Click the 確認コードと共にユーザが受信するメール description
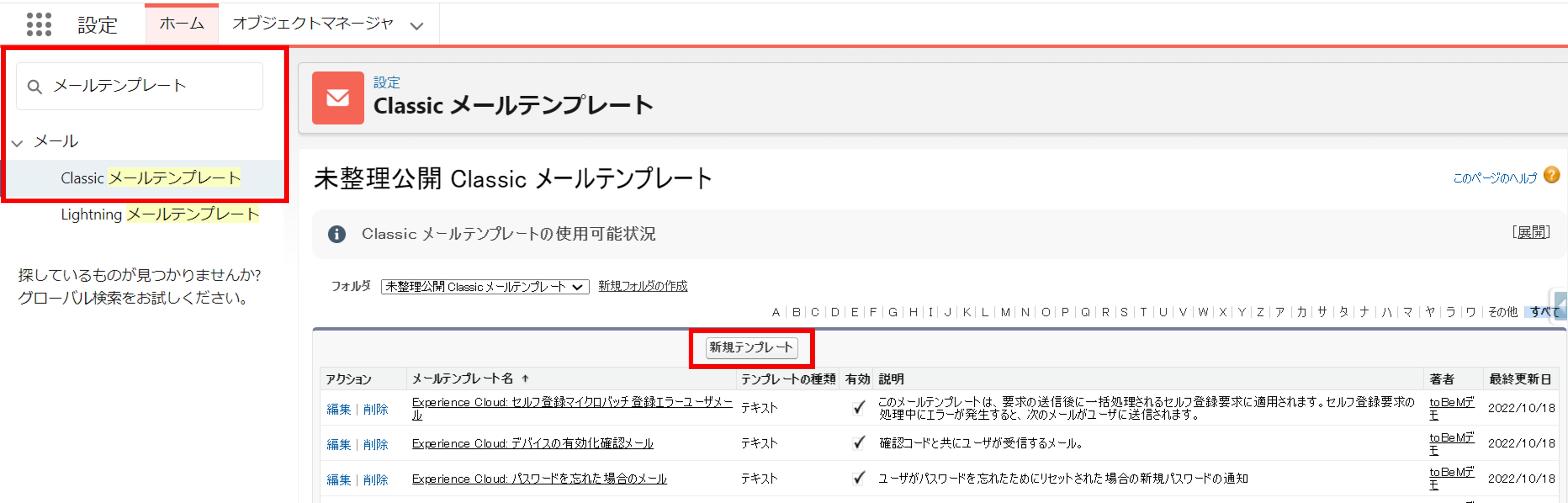This screenshot has width=1568, height=503. [981, 443]
